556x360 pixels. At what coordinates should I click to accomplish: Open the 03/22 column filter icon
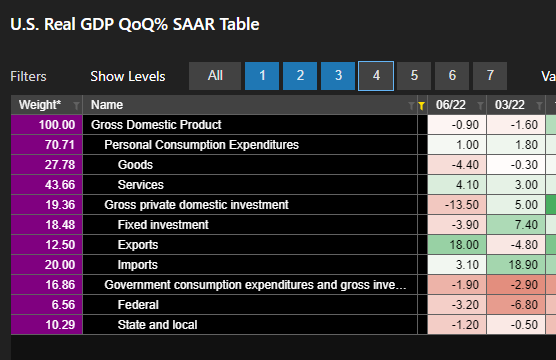click(539, 105)
